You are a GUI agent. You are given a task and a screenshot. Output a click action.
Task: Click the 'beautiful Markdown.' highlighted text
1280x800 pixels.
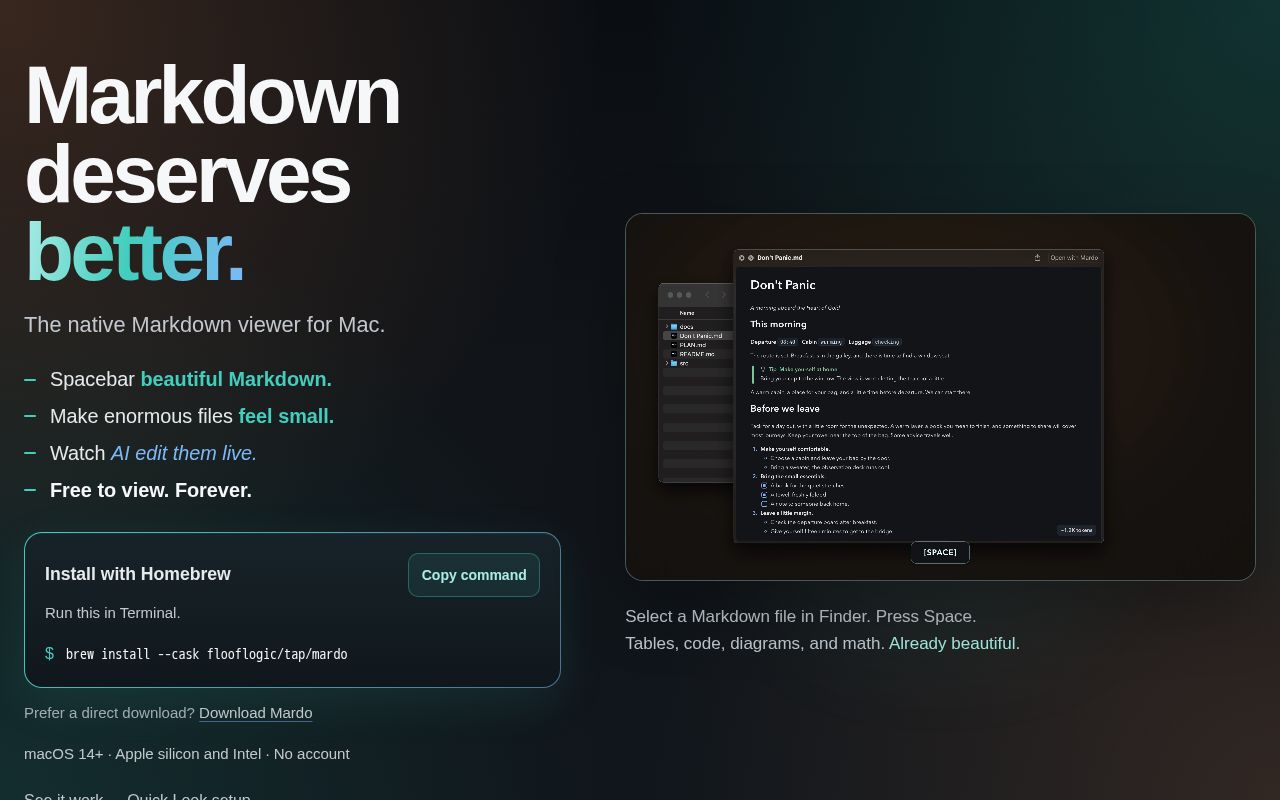236,379
